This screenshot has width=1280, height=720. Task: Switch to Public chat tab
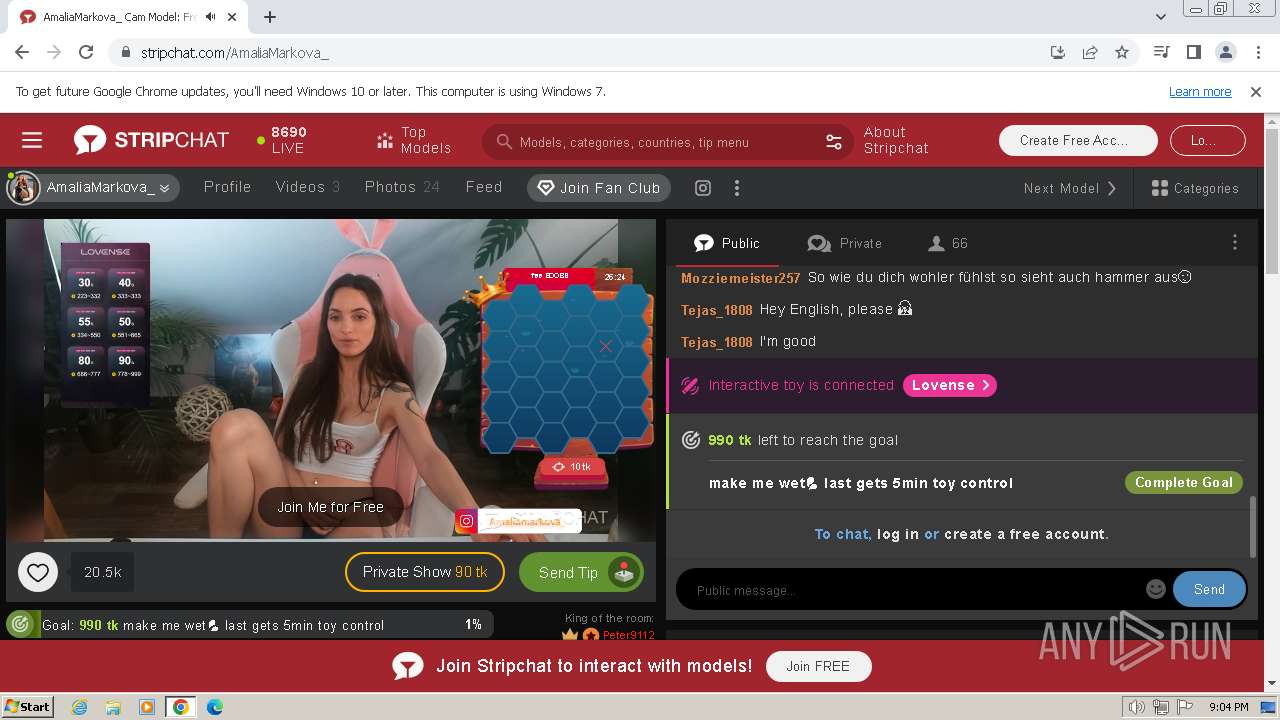pos(727,243)
